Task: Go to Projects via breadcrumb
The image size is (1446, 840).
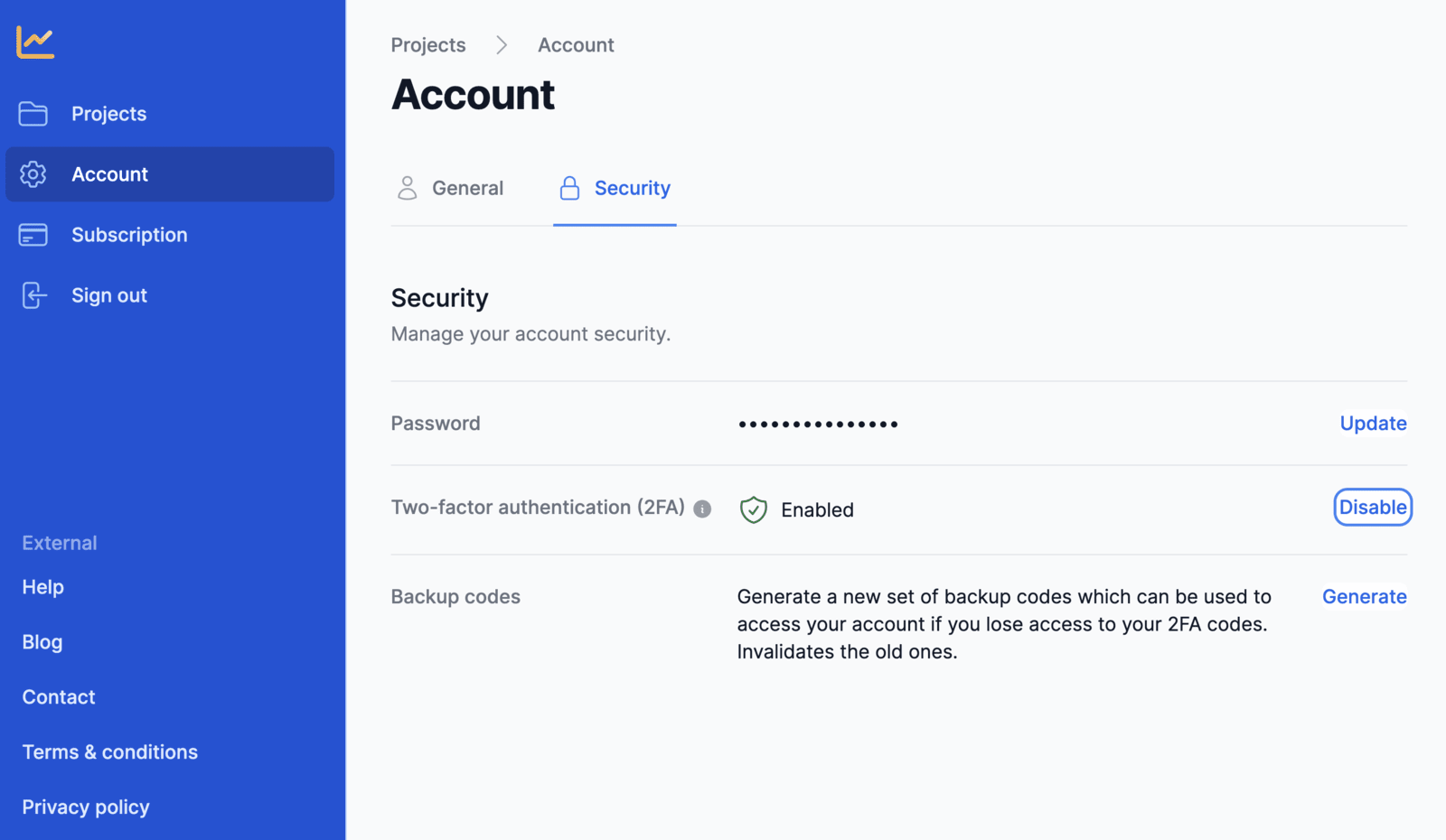Action: [428, 45]
